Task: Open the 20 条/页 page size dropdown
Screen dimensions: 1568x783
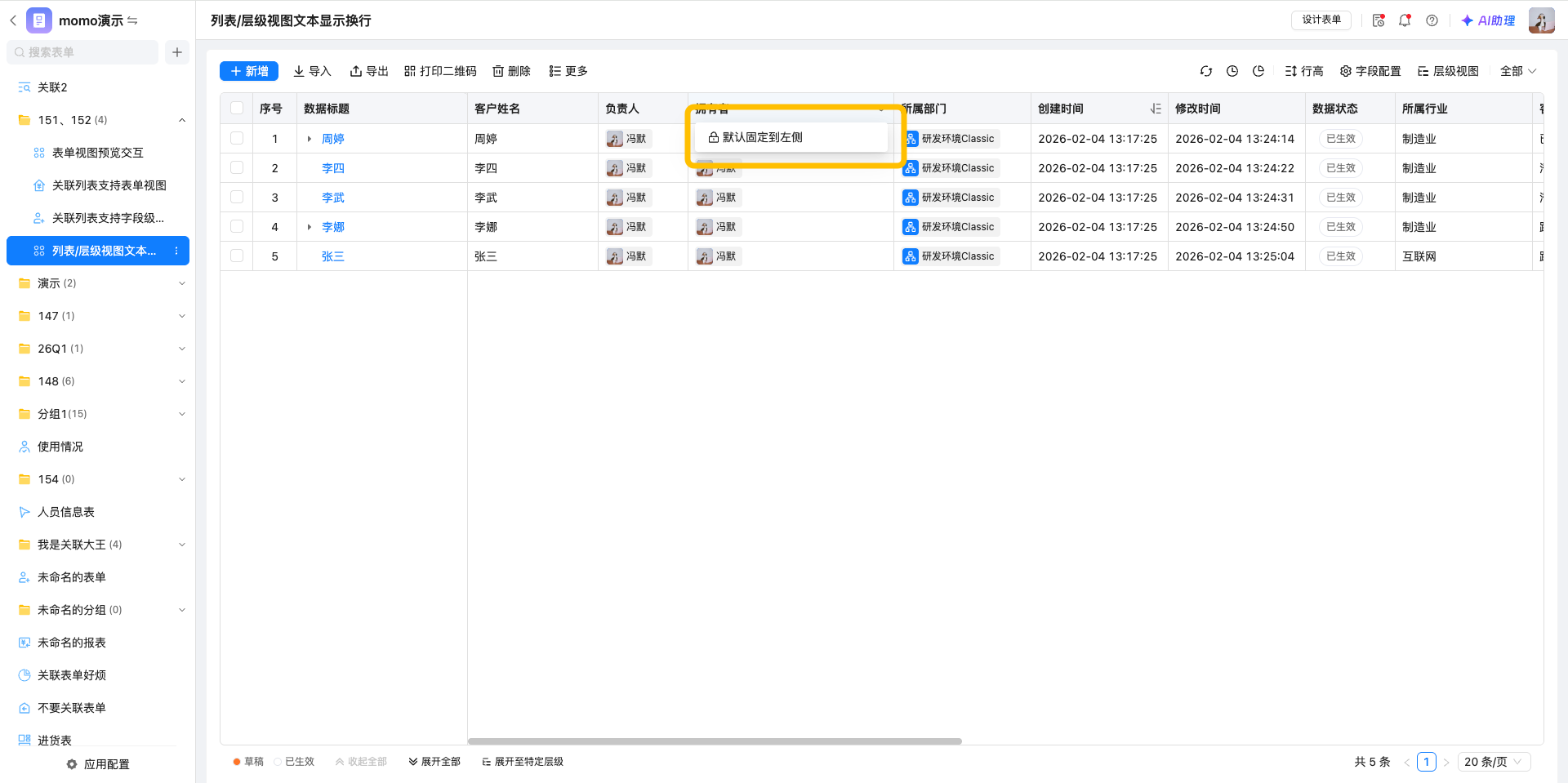Action: [x=1494, y=762]
